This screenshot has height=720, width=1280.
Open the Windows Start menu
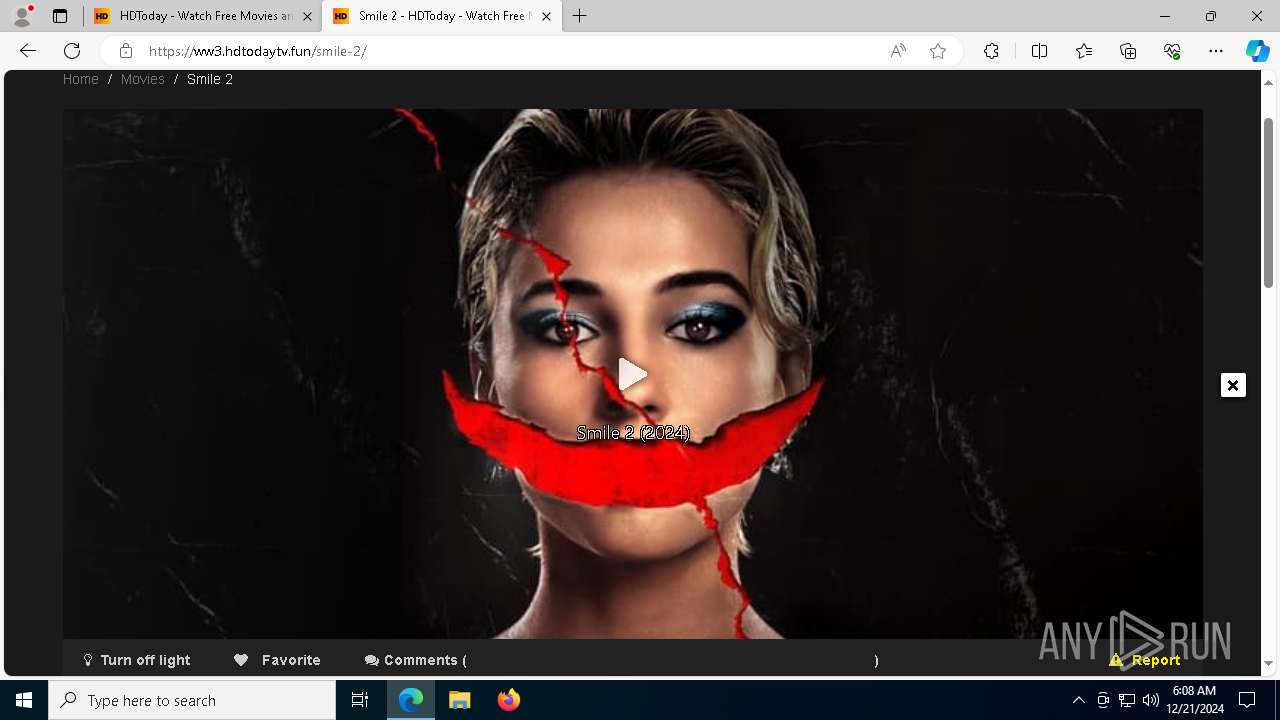pyautogui.click(x=24, y=700)
